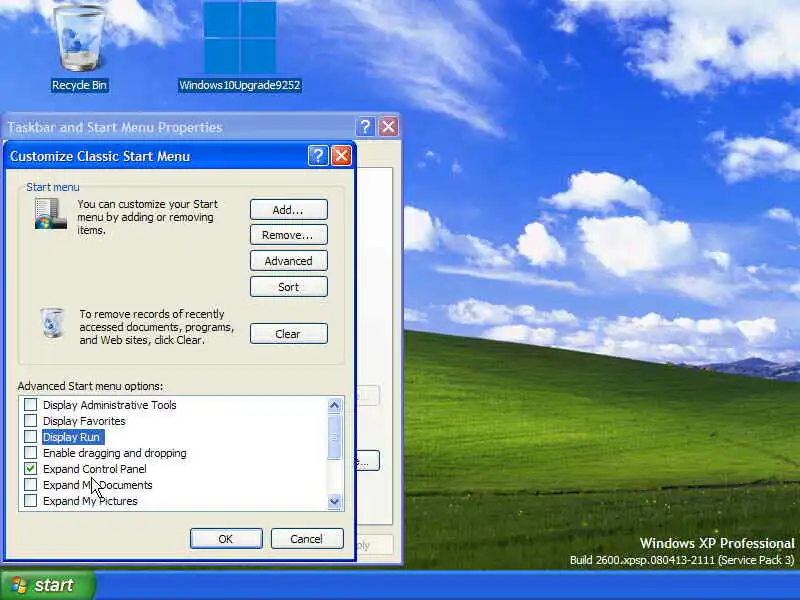Click the Add... button
The height and width of the screenshot is (600, 800).
tap(289, 210)
